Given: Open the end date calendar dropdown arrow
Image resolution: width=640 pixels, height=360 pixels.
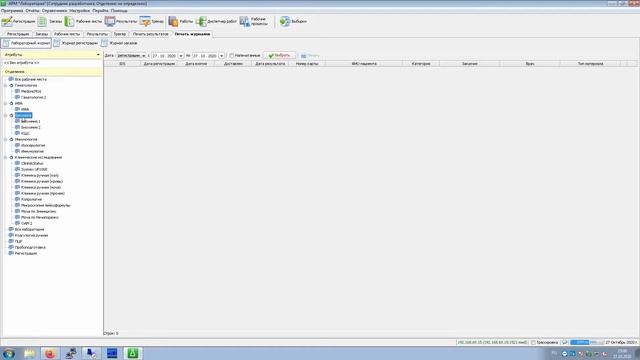Looking at the screenshot, I should (x=222, y=56).
